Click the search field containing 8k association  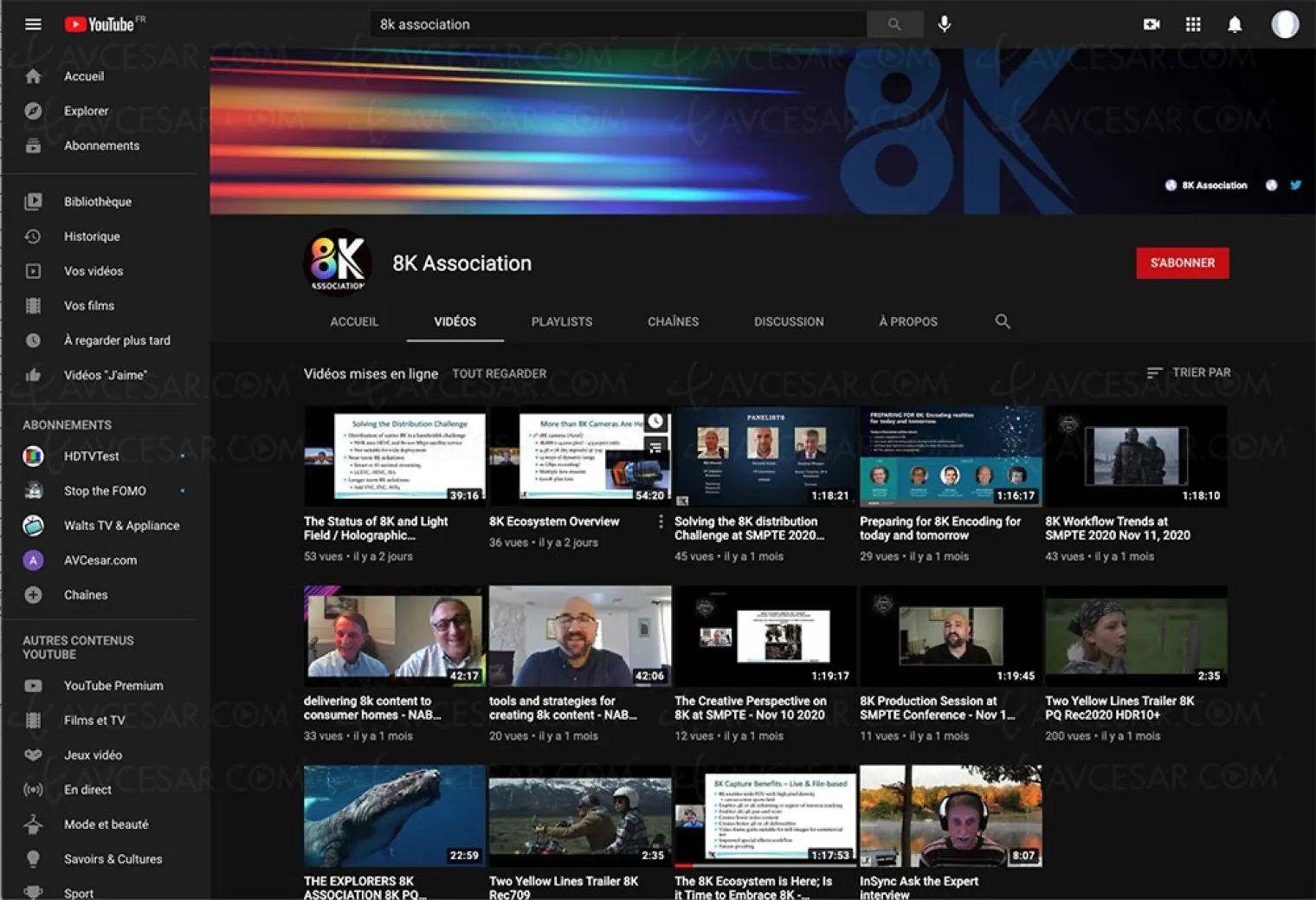tap(618, 24)
